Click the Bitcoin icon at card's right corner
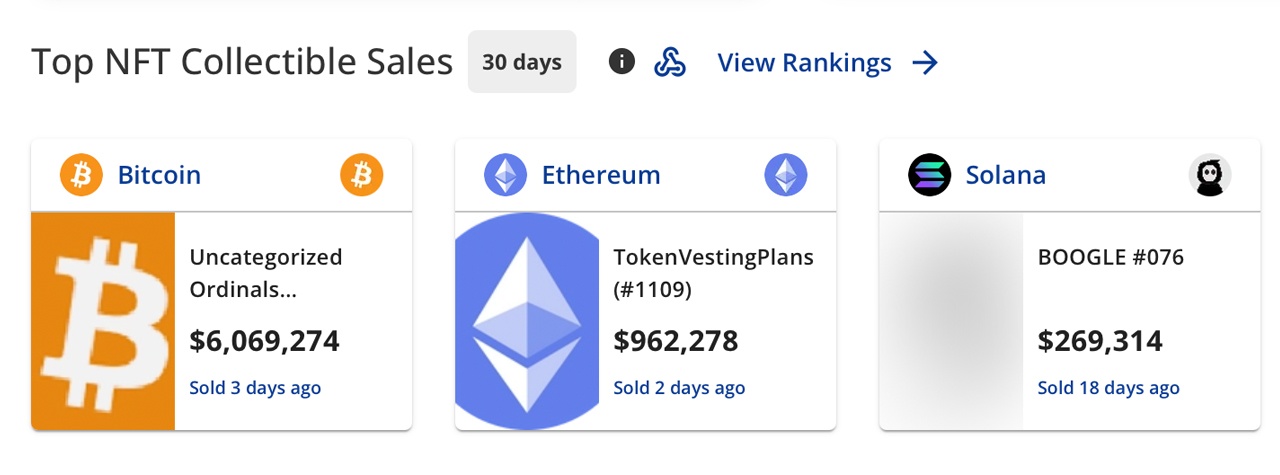This screenshot has height=475, width=1280. (x=361, y=176)
